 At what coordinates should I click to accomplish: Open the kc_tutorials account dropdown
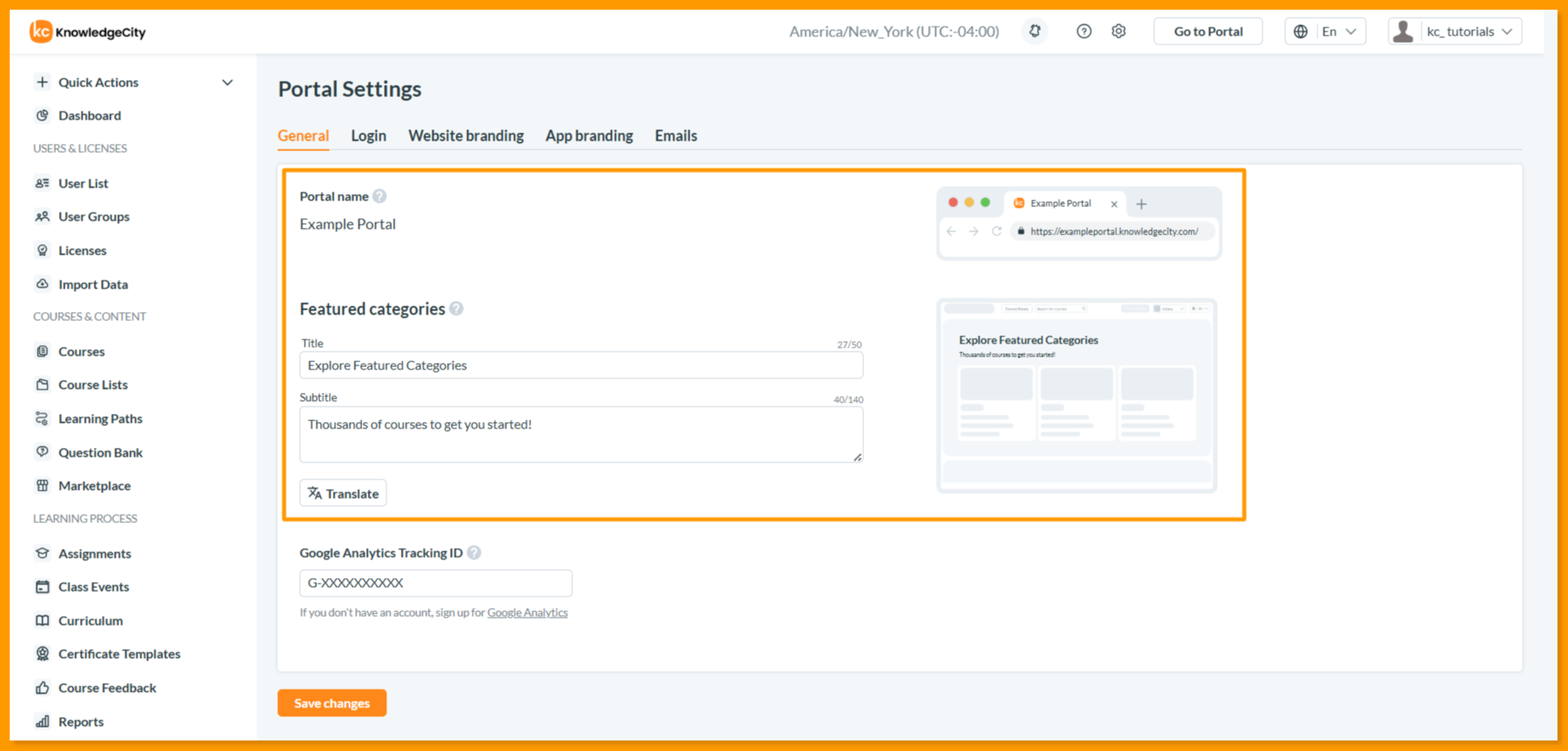(x=1455, y=32)
